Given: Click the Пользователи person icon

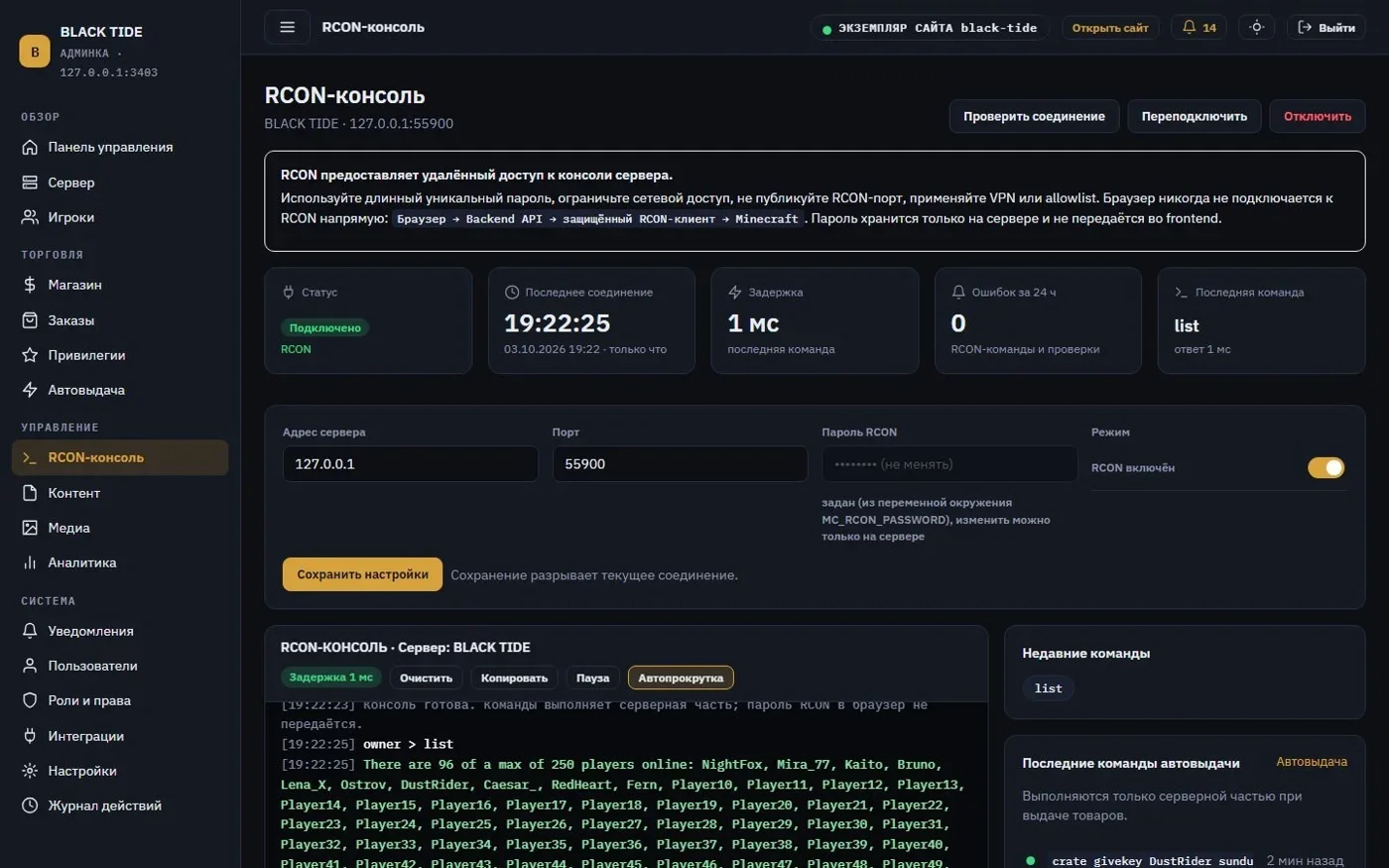Looking at the screenshot, I should click(x=30, y=666).
